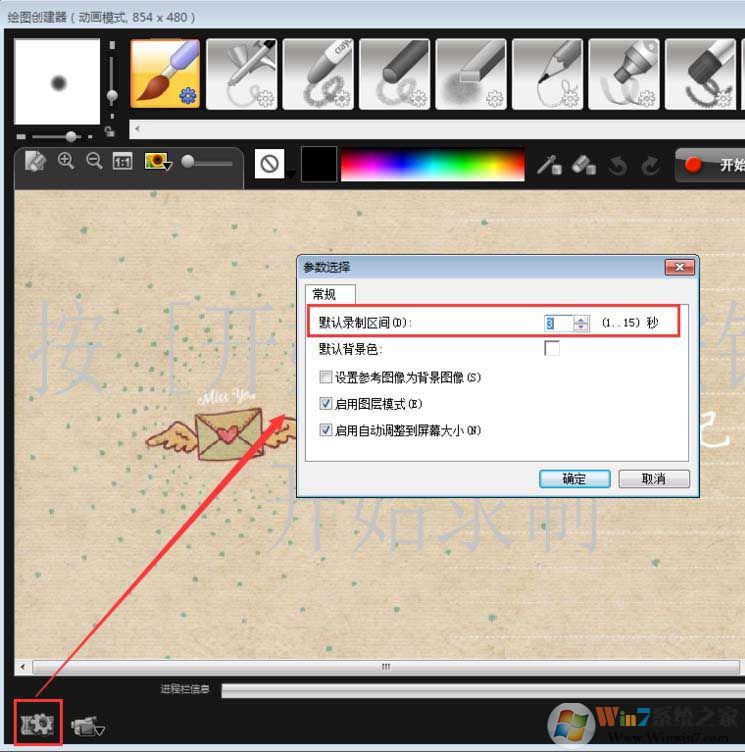Select the Charcoal tool
745x752 pixels.
pyautogui.click(x=394, y=74)
